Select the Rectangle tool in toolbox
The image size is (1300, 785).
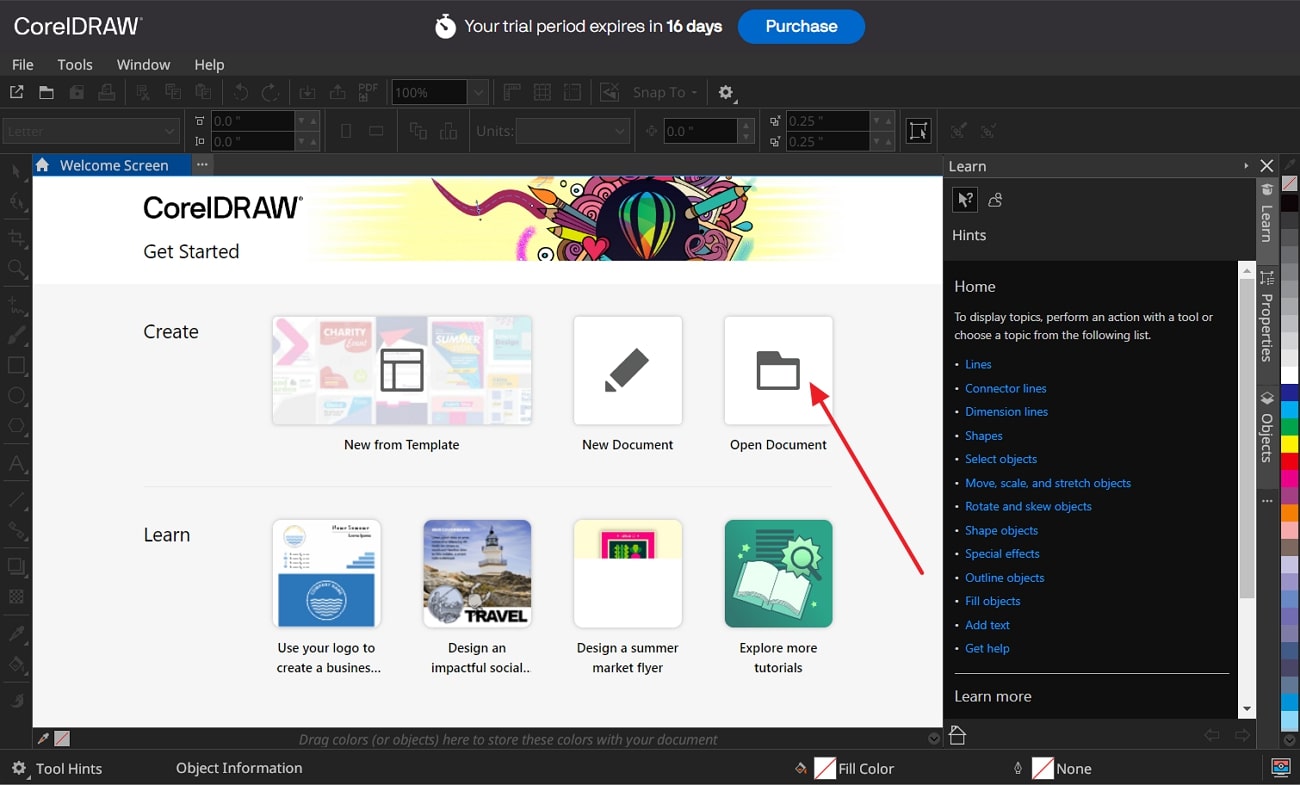pyautogui.click(x=16, y=366)
